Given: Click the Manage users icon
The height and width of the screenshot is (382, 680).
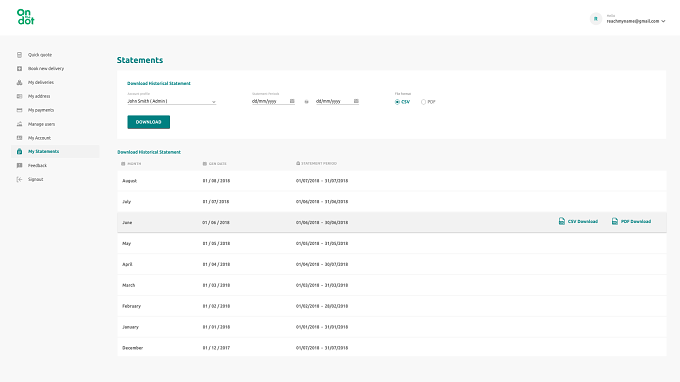Looking at the screenshot, I should (19, 124).
